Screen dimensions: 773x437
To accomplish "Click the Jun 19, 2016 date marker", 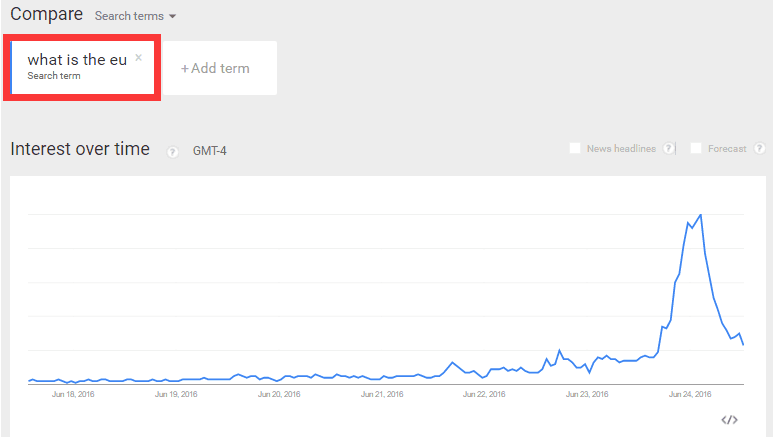I will point(175,394).
